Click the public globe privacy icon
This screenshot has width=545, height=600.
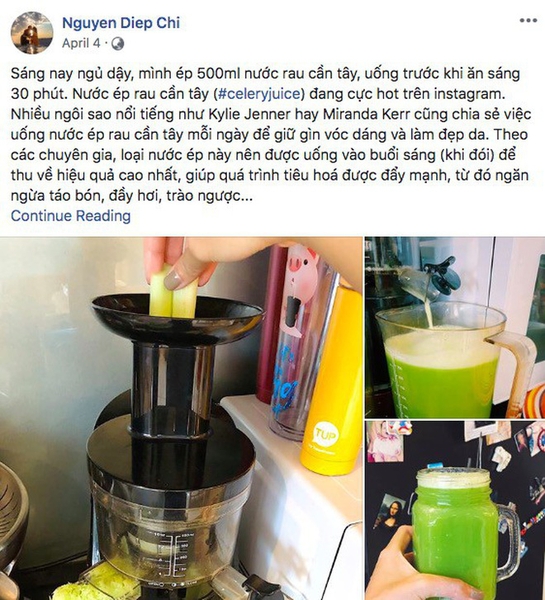(x=117, y=44)
